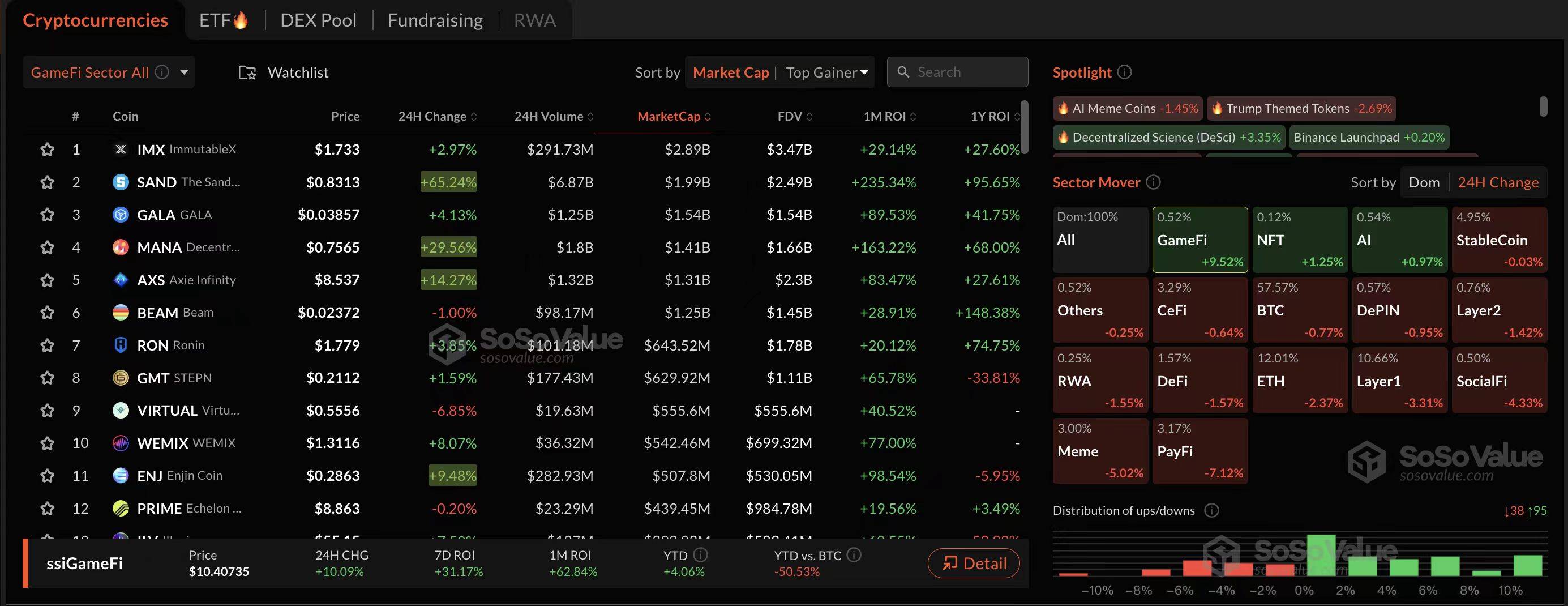Star the BEAM coin row

(x=47, y=313)
